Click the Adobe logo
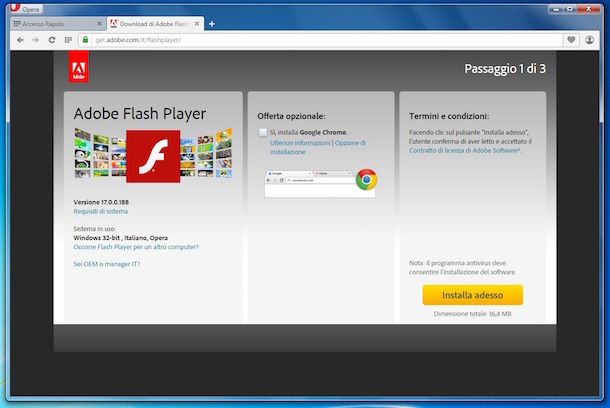610x408 pixels. pos(79,67)
